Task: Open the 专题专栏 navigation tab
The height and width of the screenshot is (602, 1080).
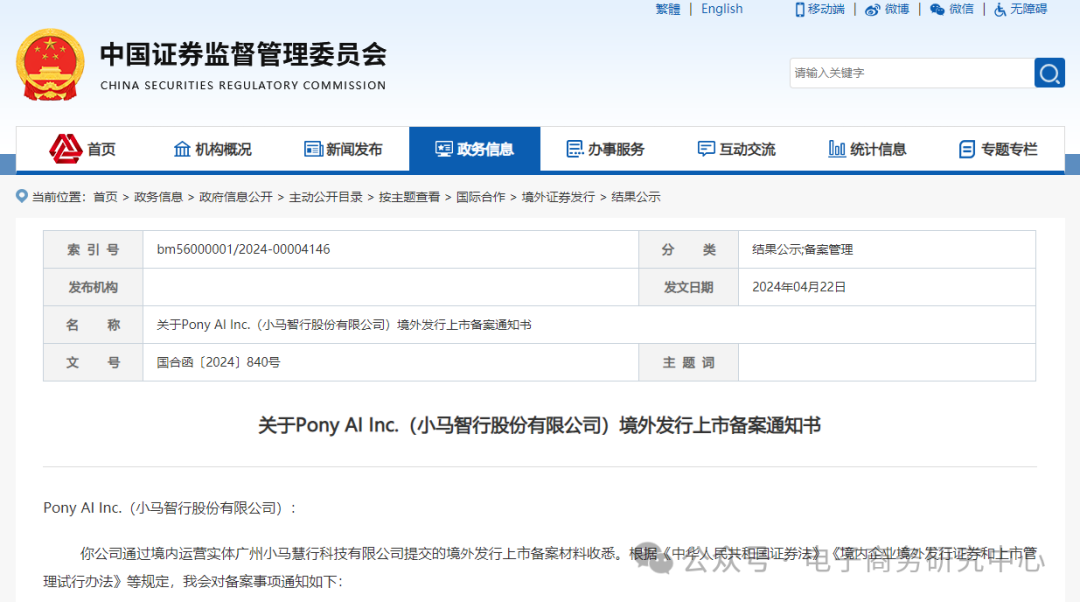Action: [1000, 148]
